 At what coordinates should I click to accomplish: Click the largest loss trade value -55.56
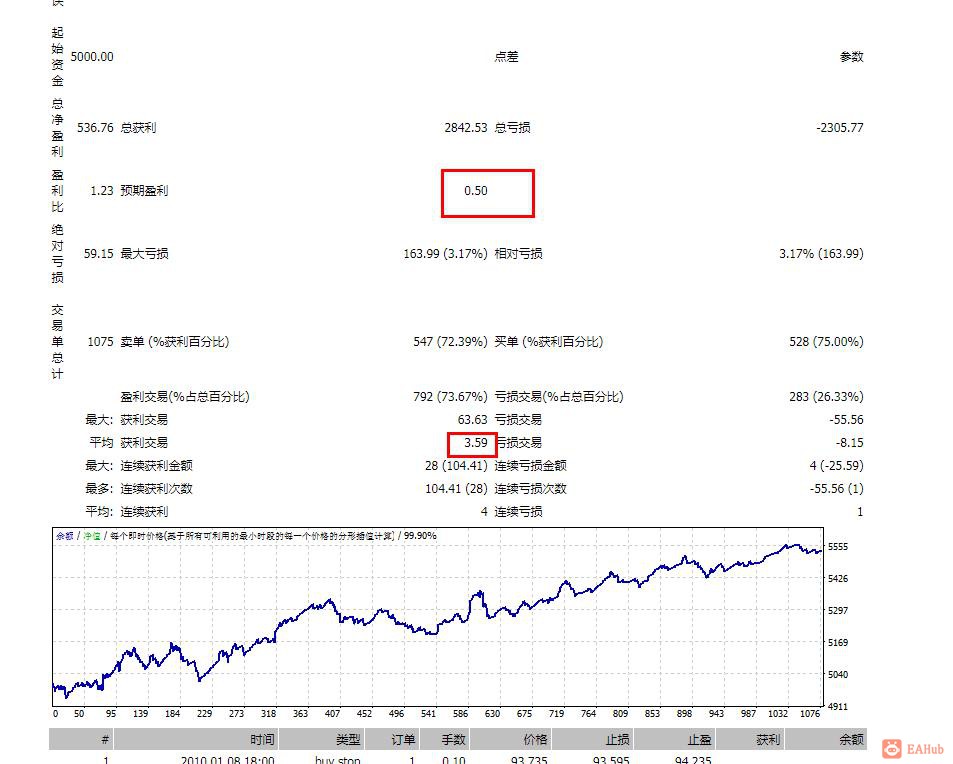[x=846, y=420]
